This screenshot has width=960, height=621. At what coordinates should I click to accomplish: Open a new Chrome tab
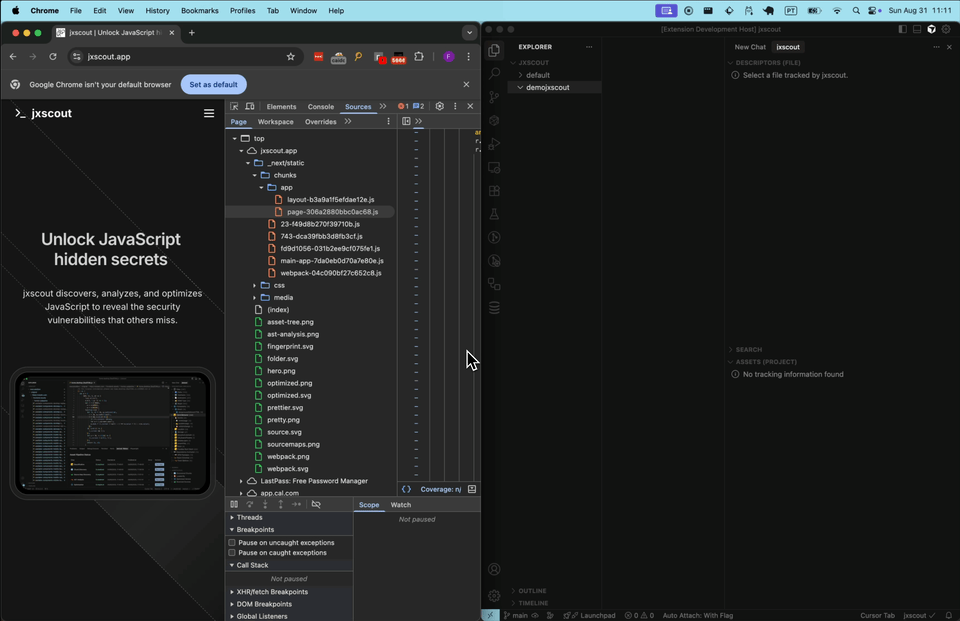point(192,32)
